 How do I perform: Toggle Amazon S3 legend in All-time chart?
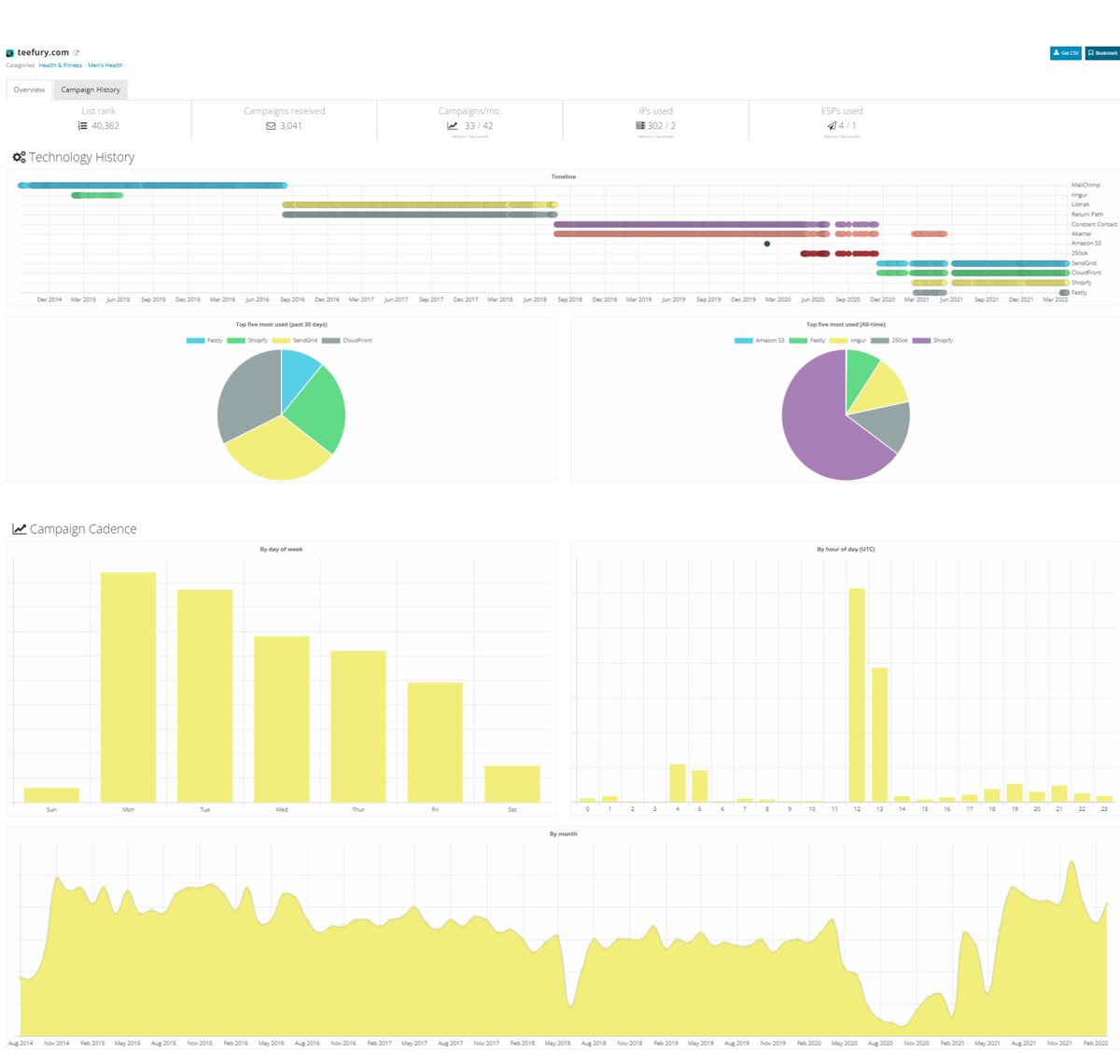760,341
